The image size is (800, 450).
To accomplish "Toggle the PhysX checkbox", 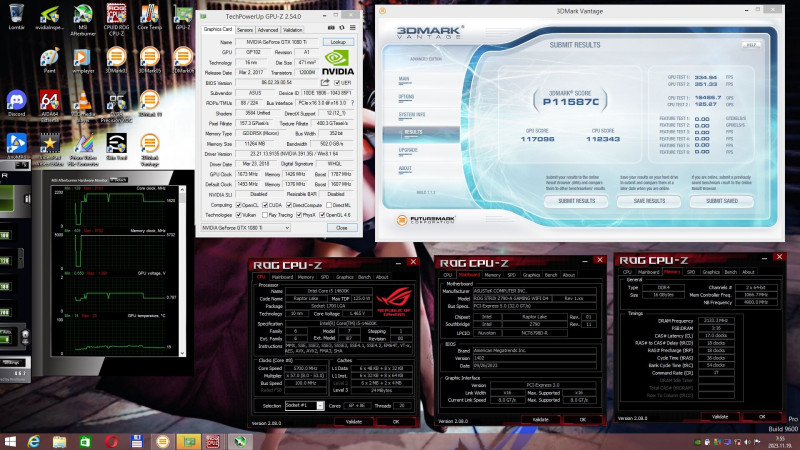I will pyautogui.click(x=299, y=215).
